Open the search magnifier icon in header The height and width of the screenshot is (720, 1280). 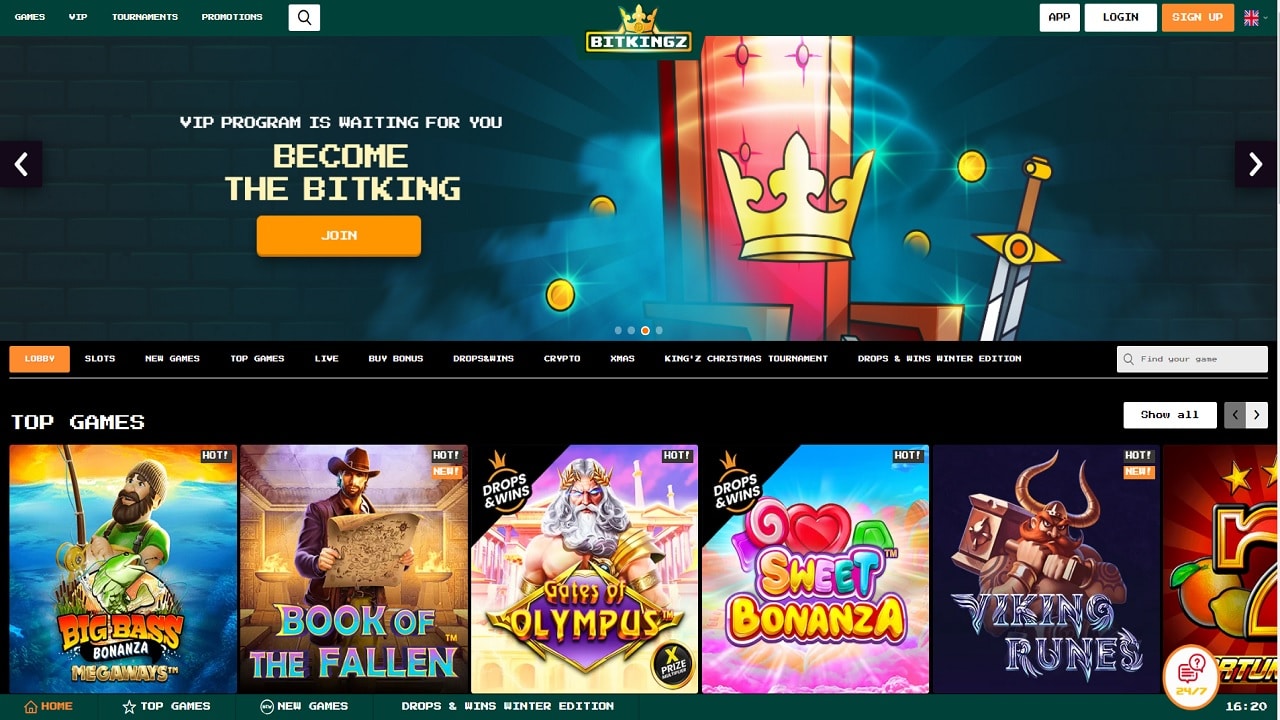304,17
